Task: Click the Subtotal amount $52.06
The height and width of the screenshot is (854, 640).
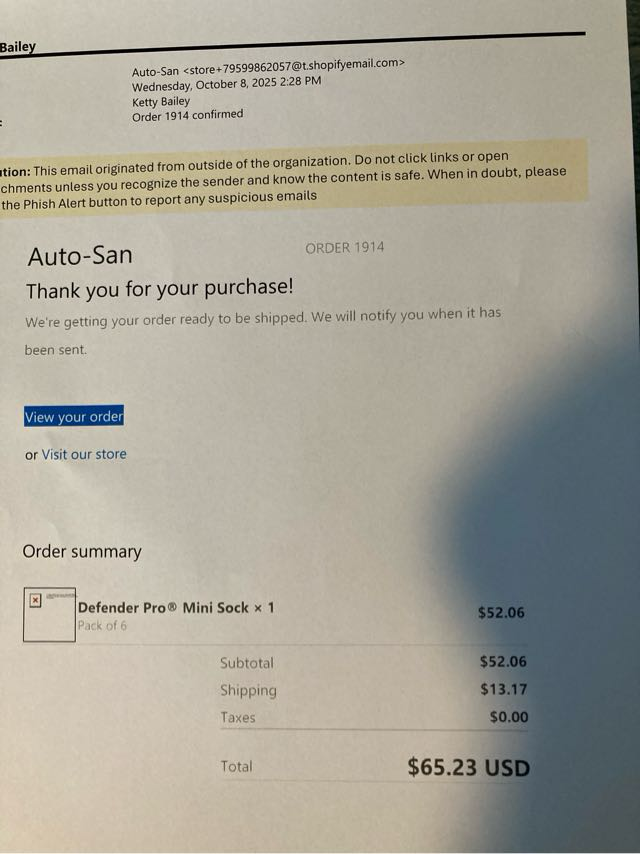Action: 503,662
